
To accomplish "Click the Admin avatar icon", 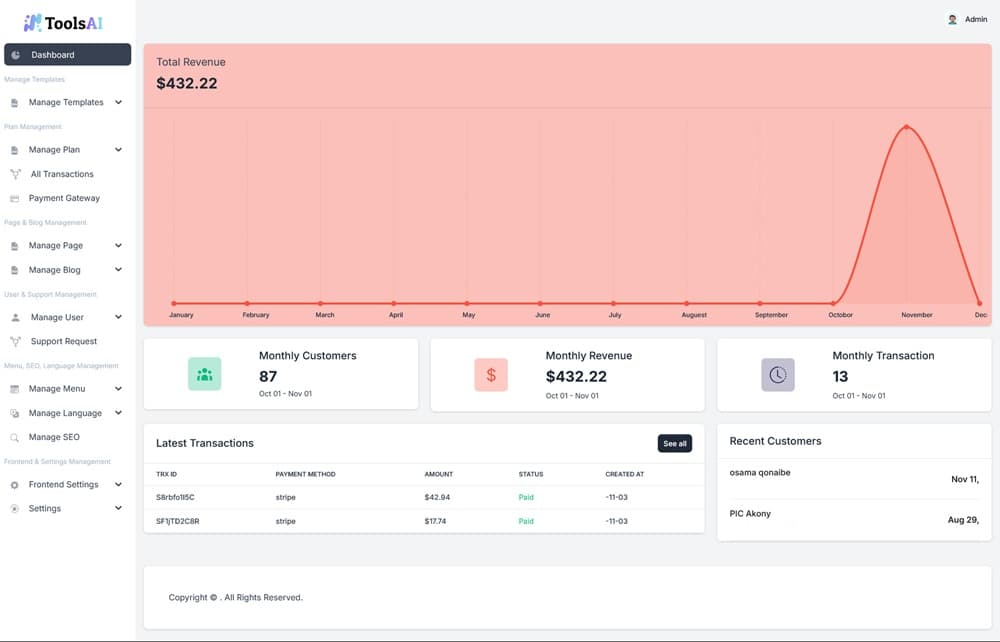I will [952, 19].
